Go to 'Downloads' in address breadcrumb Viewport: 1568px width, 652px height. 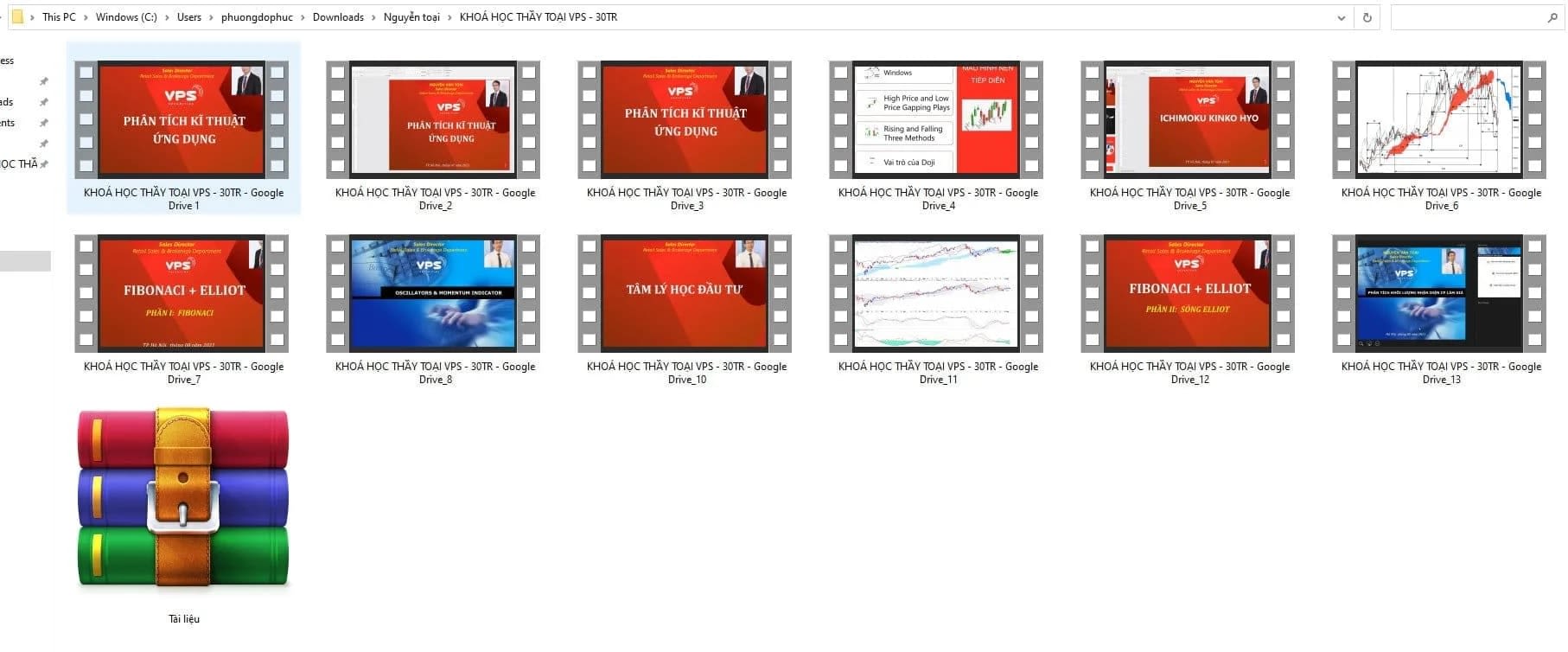point(338,17)
